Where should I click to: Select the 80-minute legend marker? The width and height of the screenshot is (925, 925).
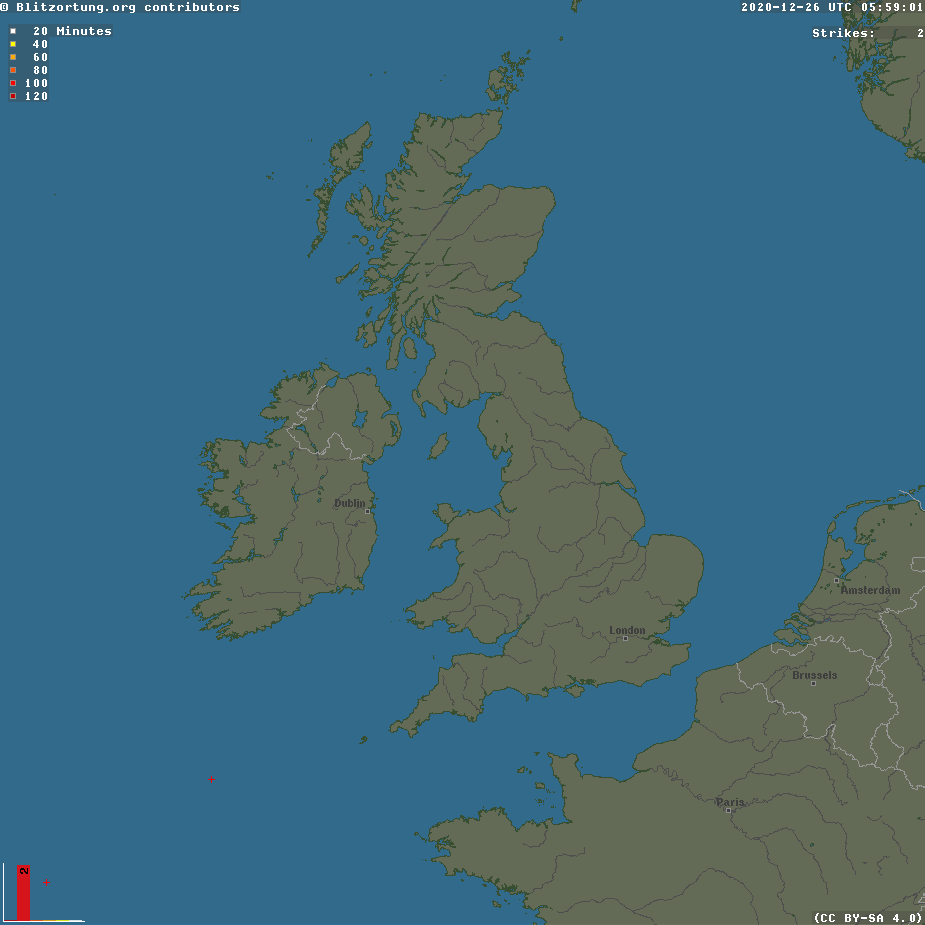[x=13, y=70]
